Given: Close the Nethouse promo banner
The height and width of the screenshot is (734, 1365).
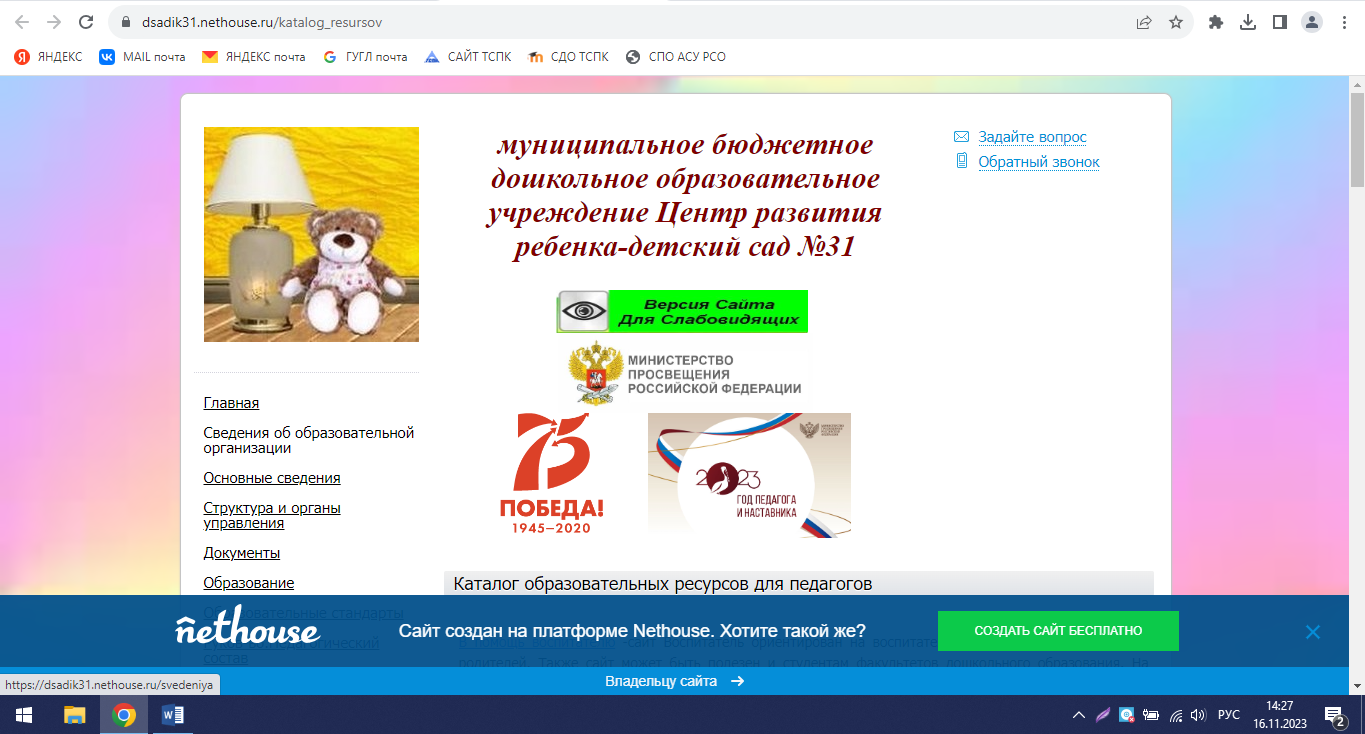Looking at the screenshot, I should pos(1313,632).
